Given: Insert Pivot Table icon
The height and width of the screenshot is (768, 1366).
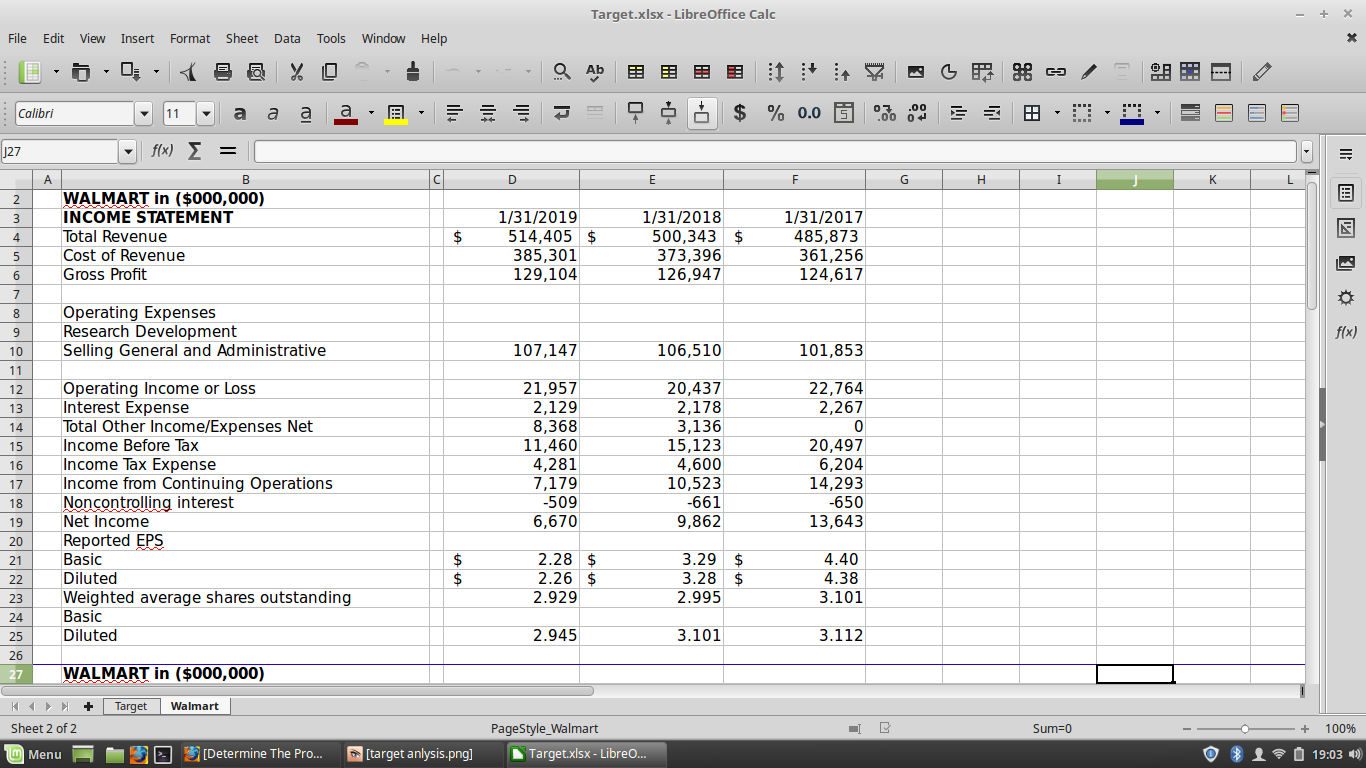Looking at the screenshot, I should click(982, 72).
